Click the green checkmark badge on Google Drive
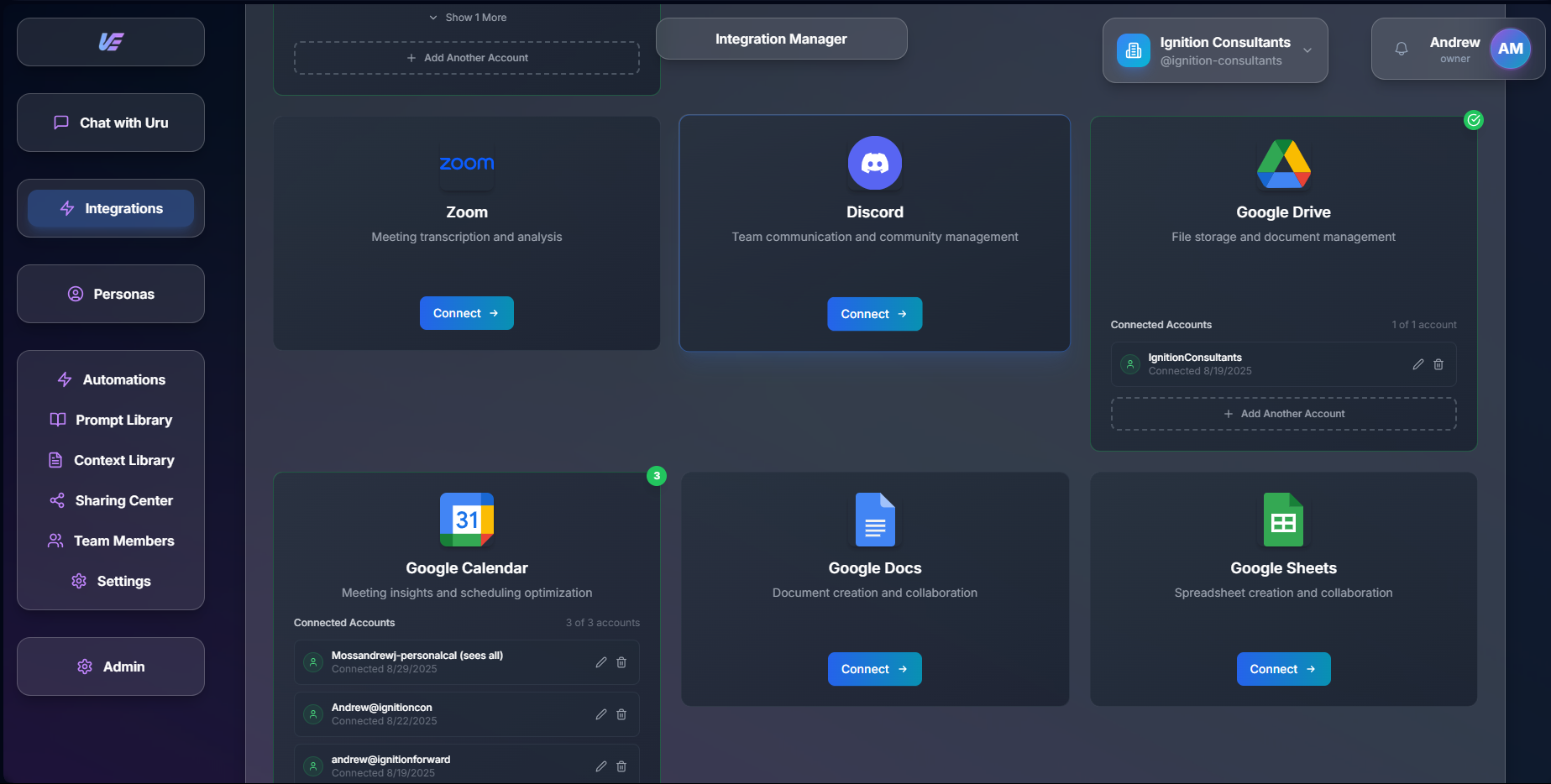The width and height of the screenshot is (1551, 784). 1474,120
